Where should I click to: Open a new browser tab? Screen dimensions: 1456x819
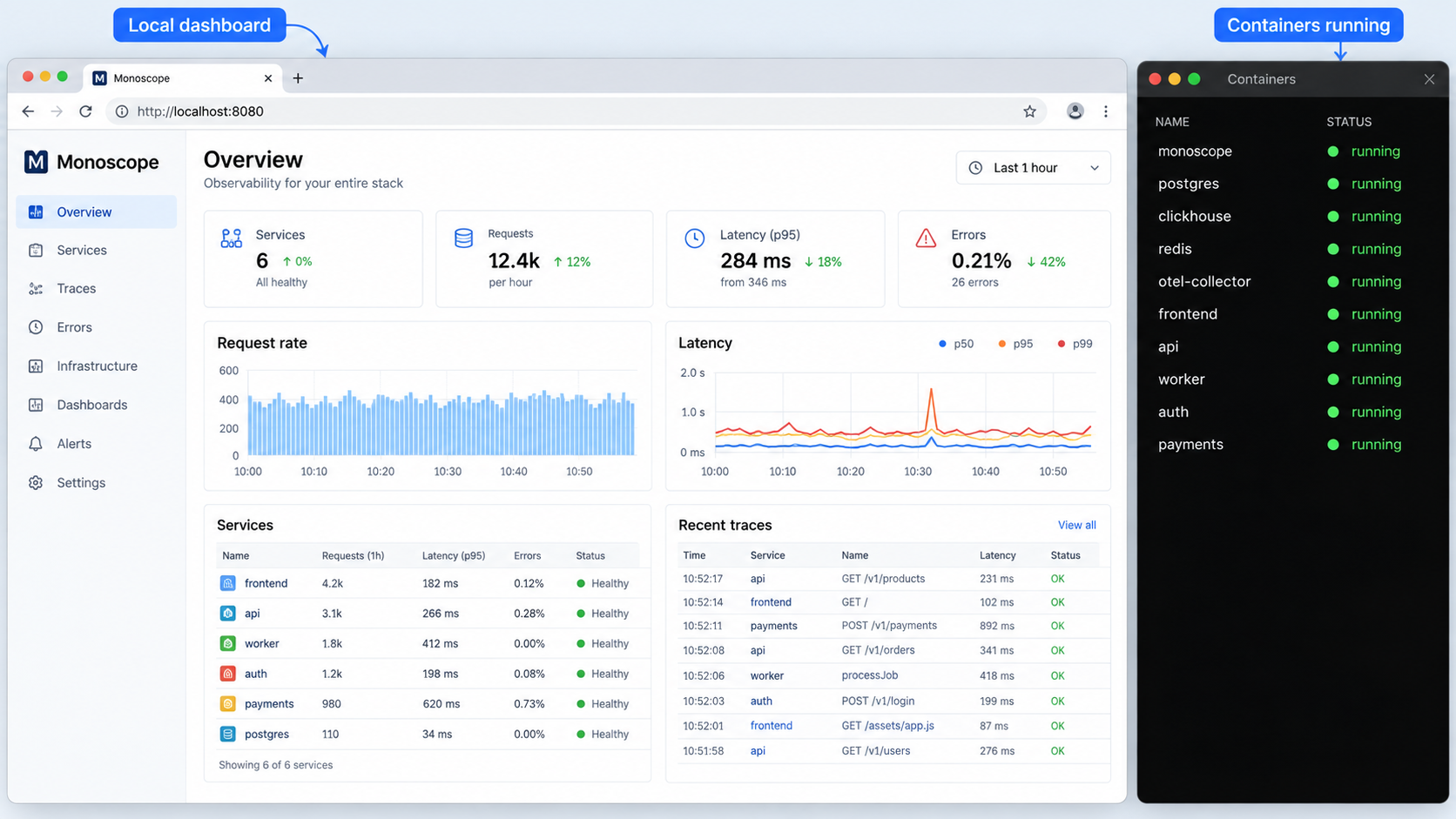(298, 78)
